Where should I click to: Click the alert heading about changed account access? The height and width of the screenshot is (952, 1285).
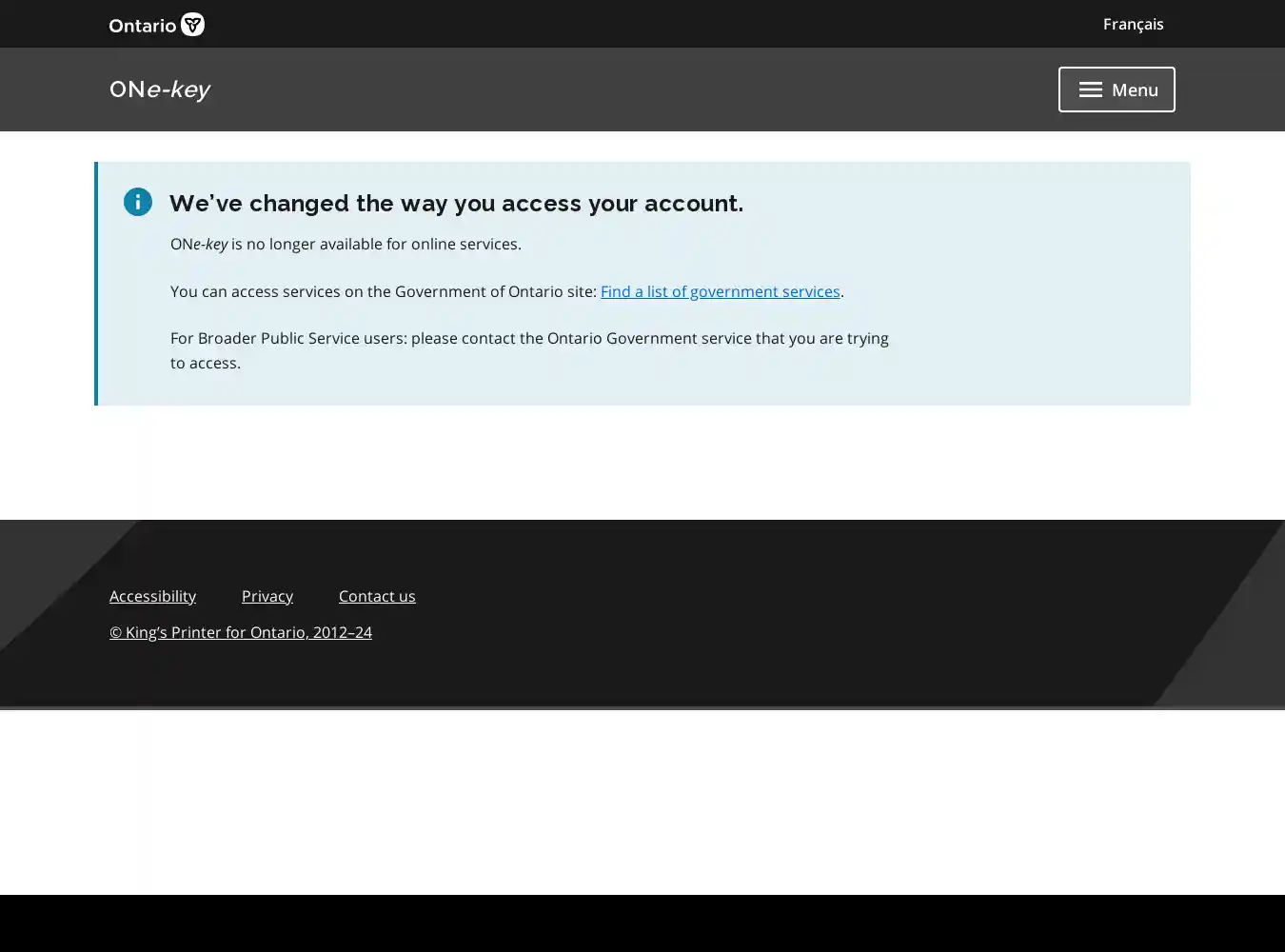456,203
